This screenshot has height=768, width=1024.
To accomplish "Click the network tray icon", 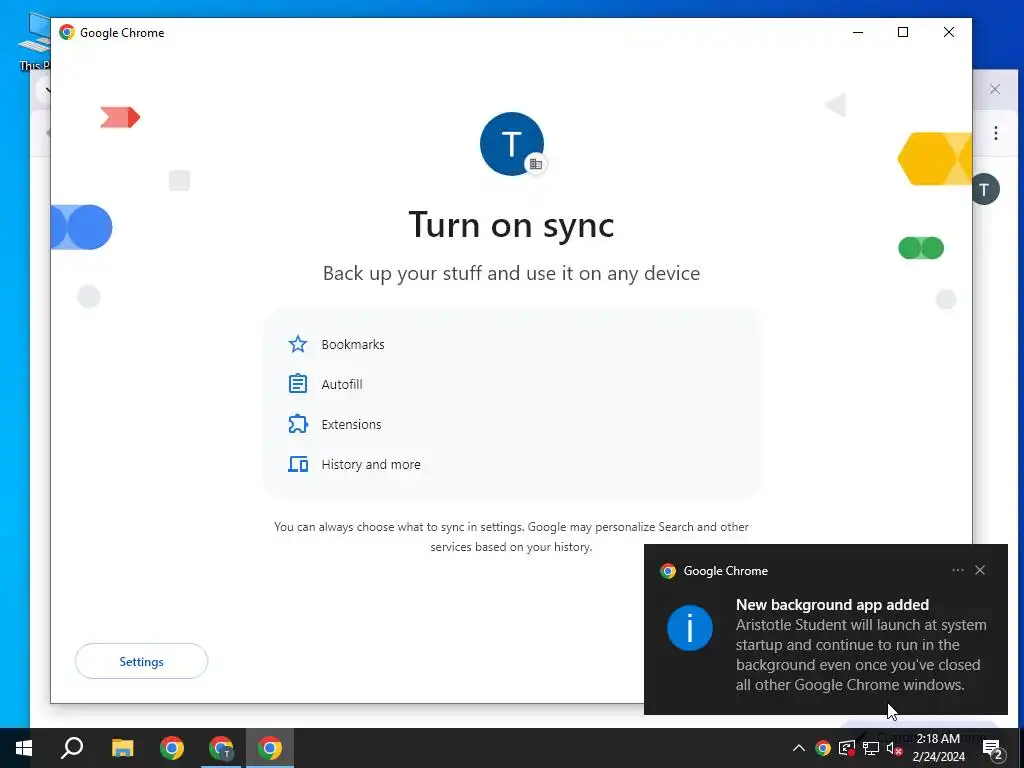I will click(871, 748).
